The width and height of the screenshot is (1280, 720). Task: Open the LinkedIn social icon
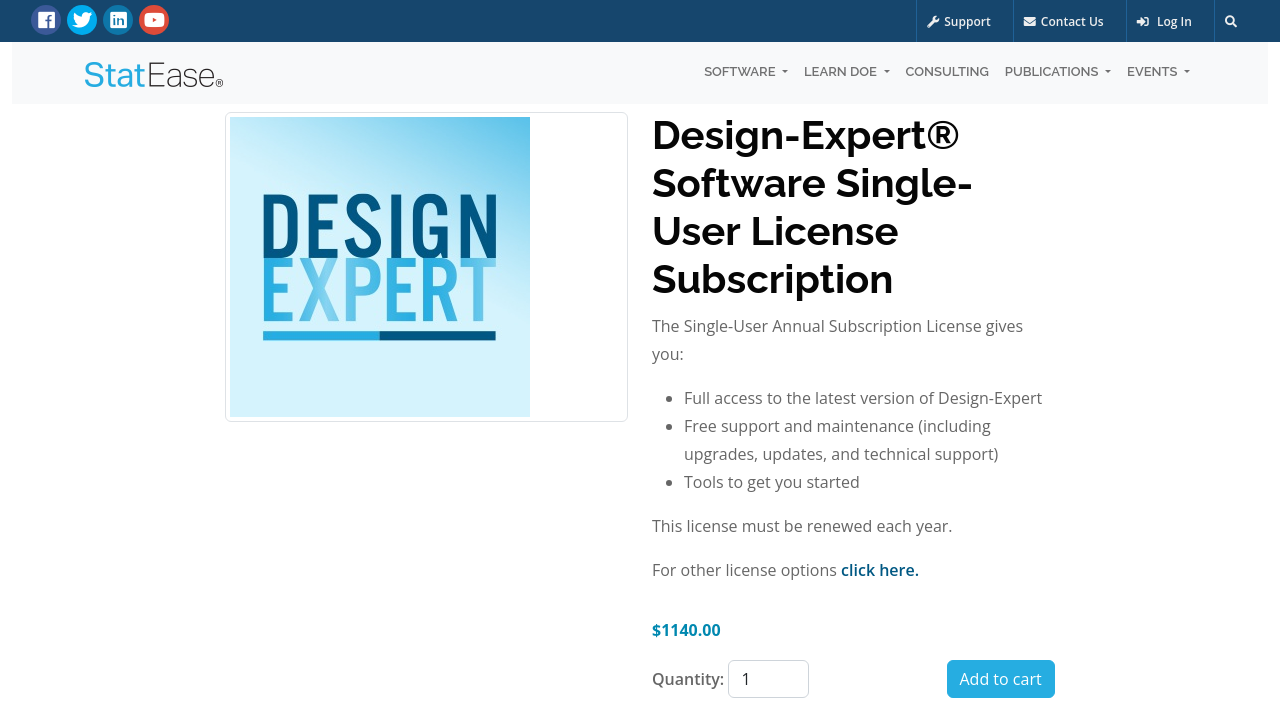pyautogui.click(x=118, y=20)
